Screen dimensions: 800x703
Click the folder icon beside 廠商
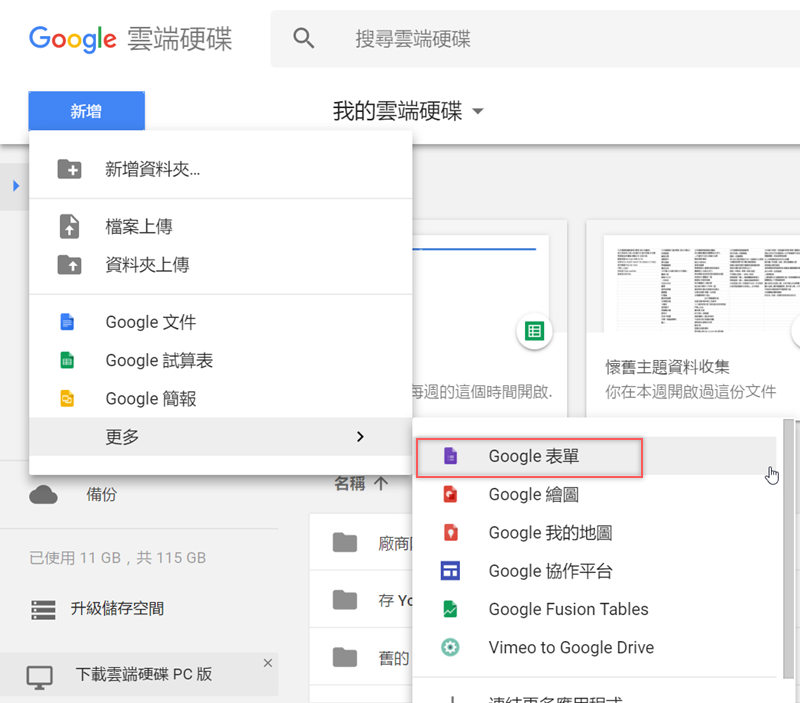[345, 542]
